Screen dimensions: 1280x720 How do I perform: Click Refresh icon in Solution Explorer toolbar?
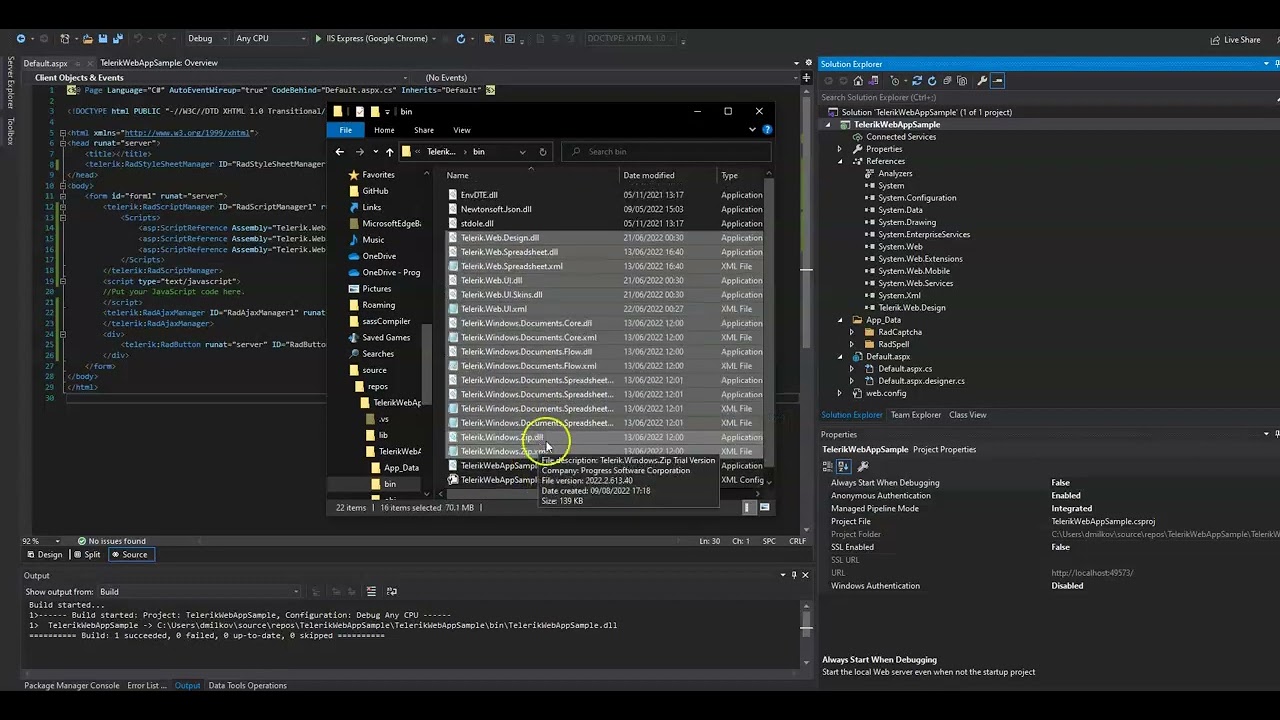click(x=932, y=81)
